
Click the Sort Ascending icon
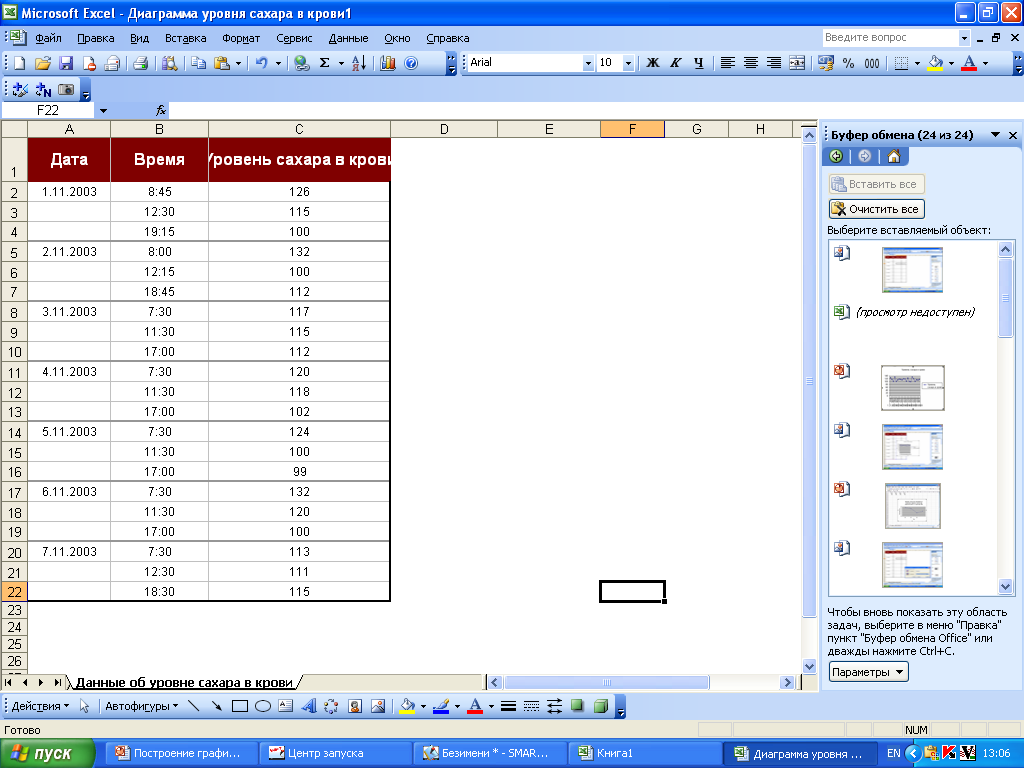pyautogui.click(x=359, y=63)
